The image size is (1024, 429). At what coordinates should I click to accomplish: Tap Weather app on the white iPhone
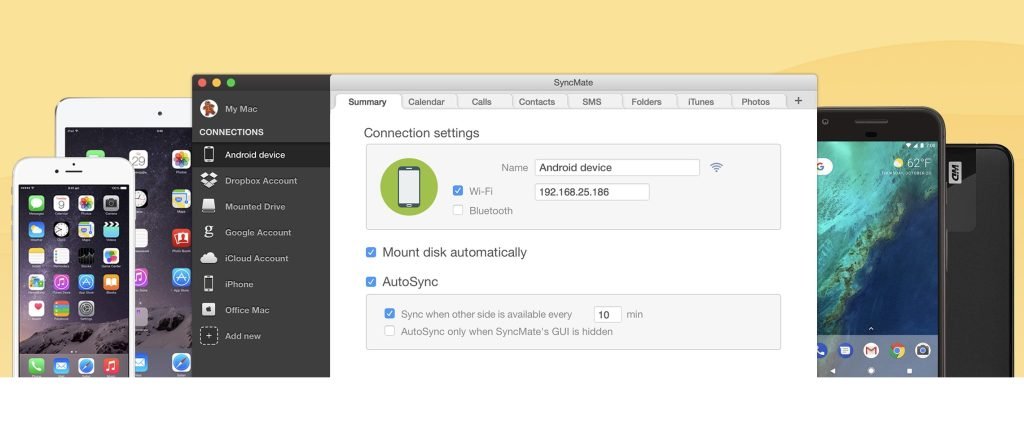coord(37,230)
